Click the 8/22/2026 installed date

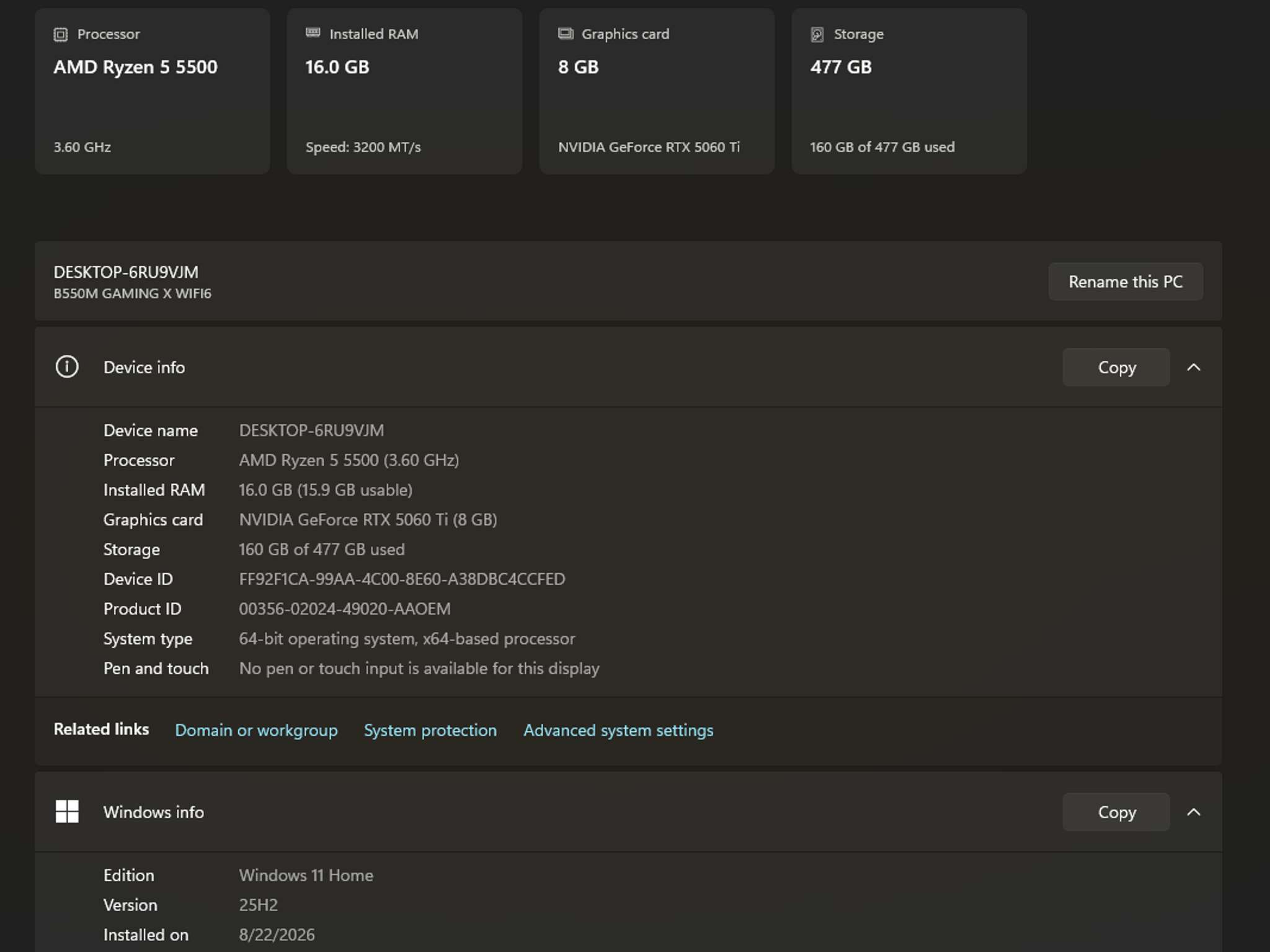(x=277, y=935)
